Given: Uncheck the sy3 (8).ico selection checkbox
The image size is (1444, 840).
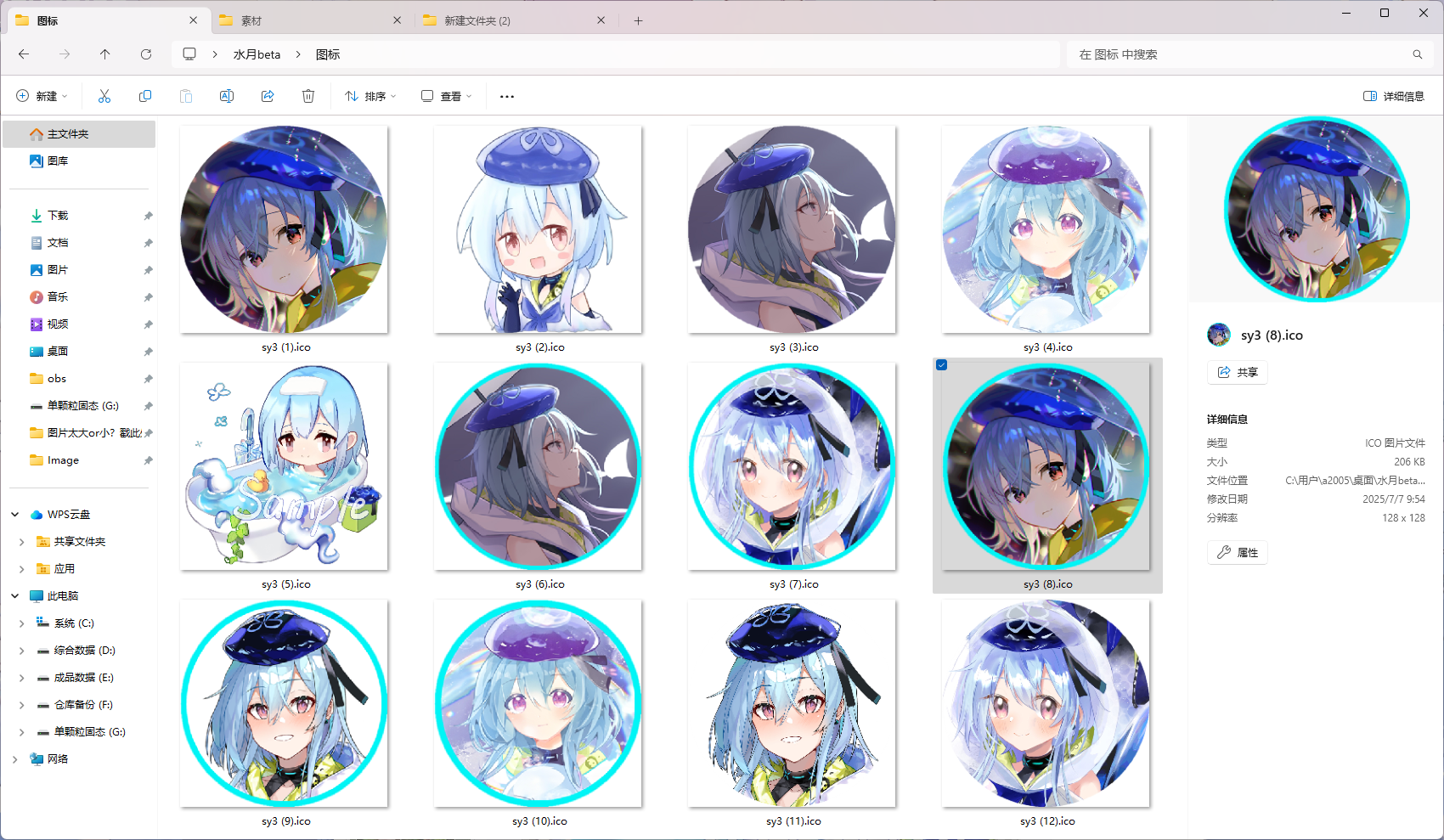Looking at the screenshot, I should tap(941, 365).
